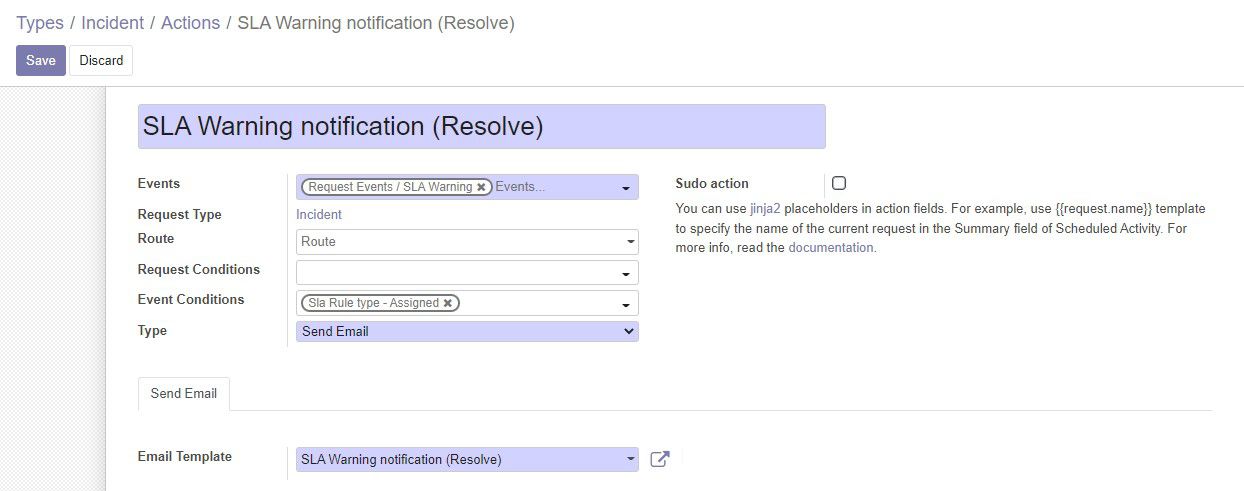Screen dimensions: 1244x491
Task: Expand the Email Template dropdown arrow
Action: pyautogui.click(x=630, y=460)
